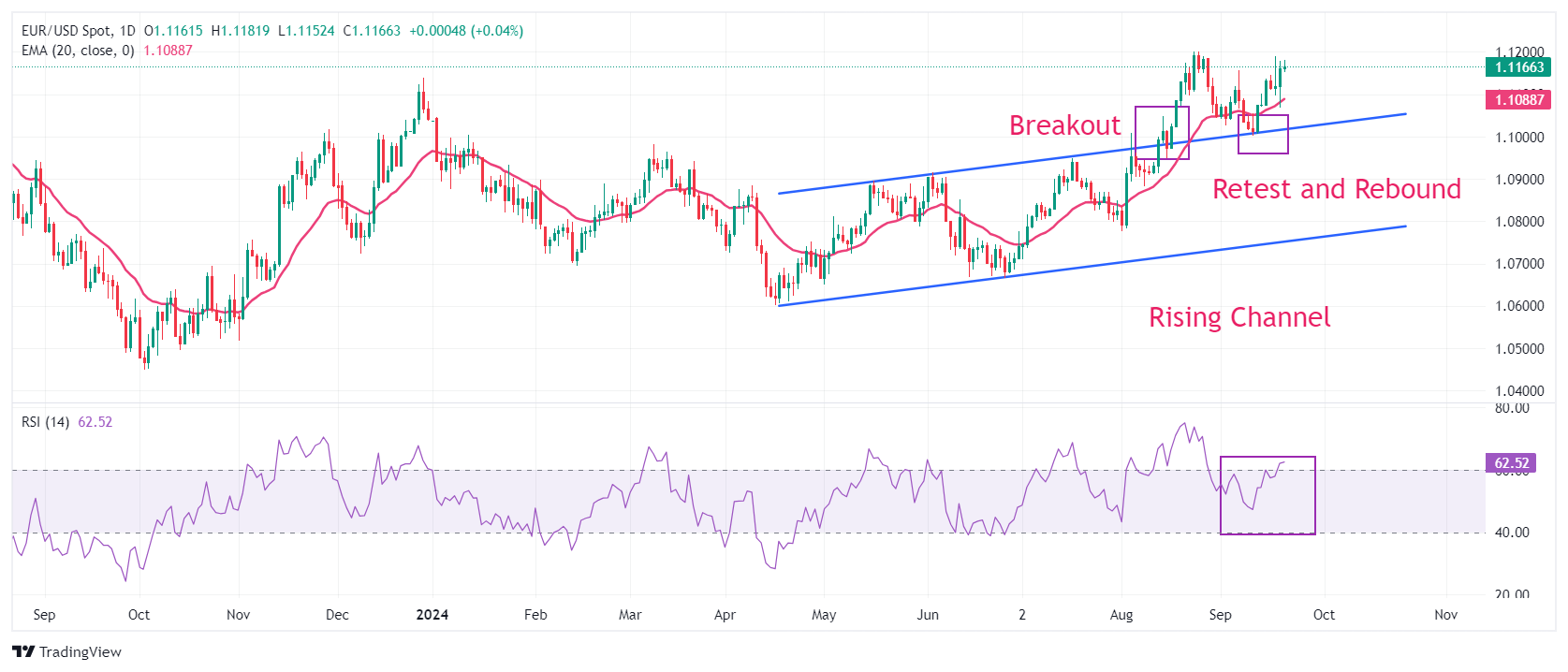1568x672 pixels.
Task: Click the pink 1.10887 EMA price tag
Action: pos(1517,100)
